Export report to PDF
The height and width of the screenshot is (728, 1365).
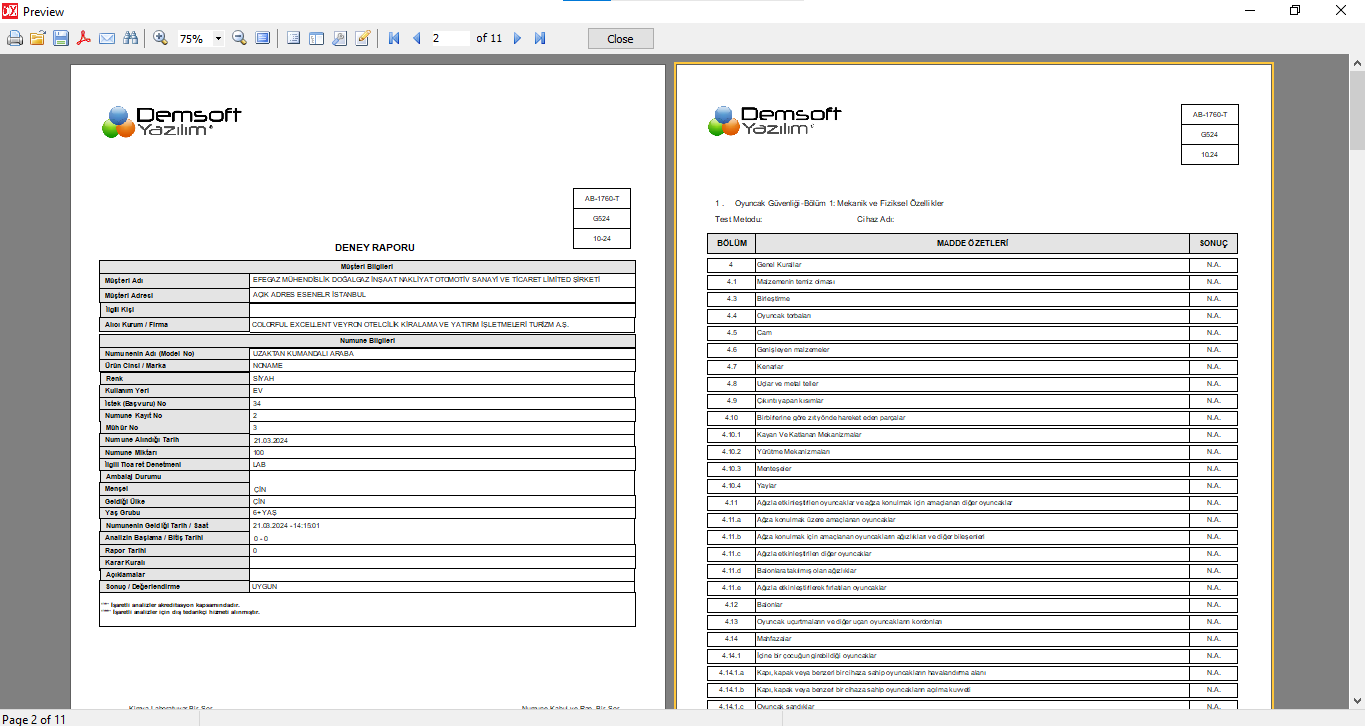[x=84, y=38]
